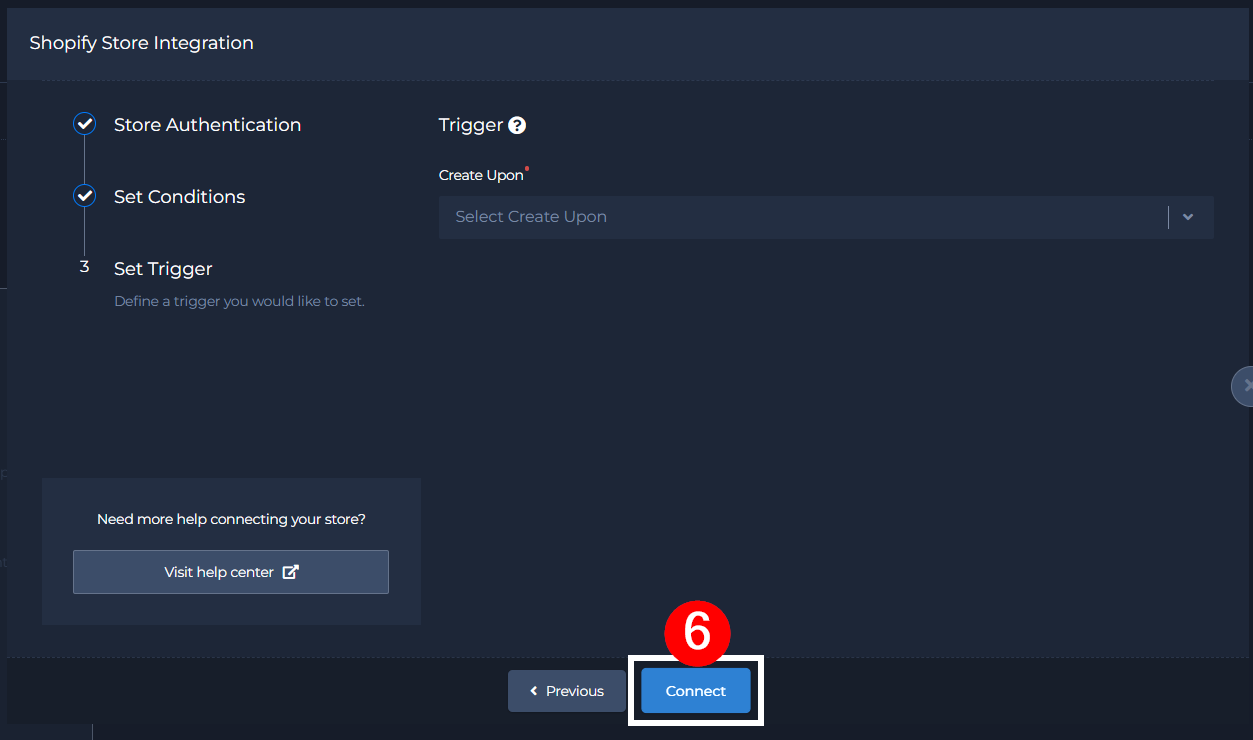Click the Set Conditions completed checkmark icon

click(x=85, y=196)
